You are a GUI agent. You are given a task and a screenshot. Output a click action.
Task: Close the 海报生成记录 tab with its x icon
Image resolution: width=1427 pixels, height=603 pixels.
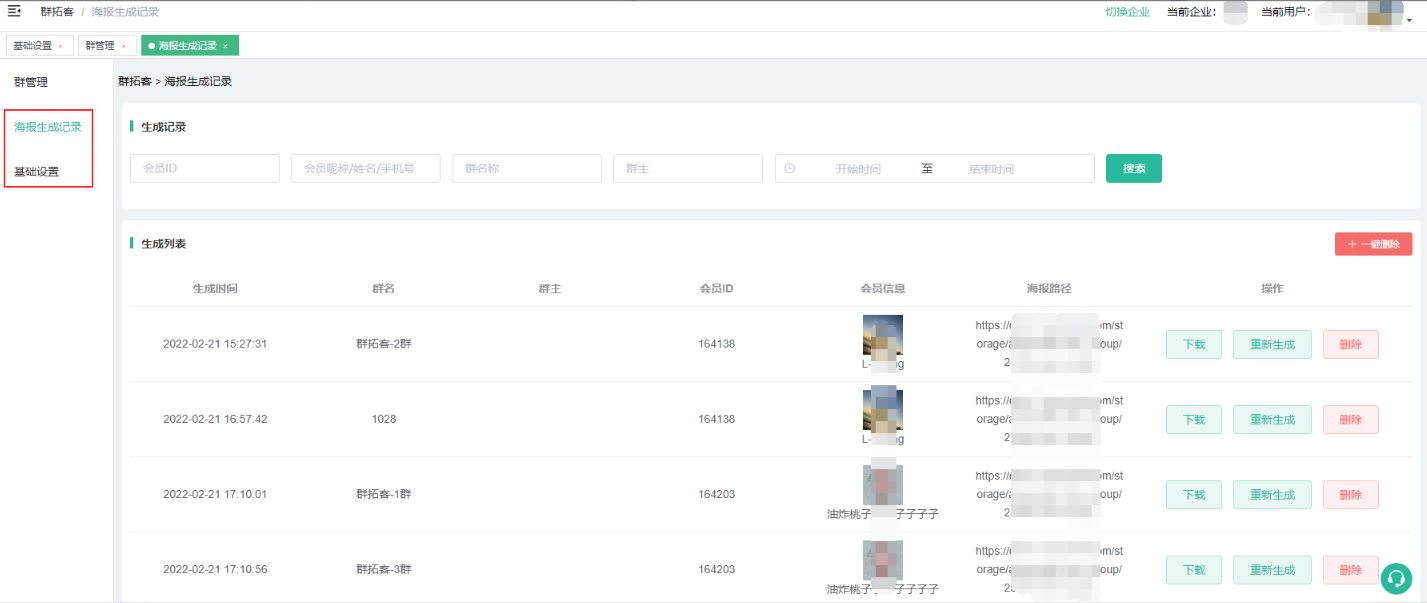click(x=226, y=46)
